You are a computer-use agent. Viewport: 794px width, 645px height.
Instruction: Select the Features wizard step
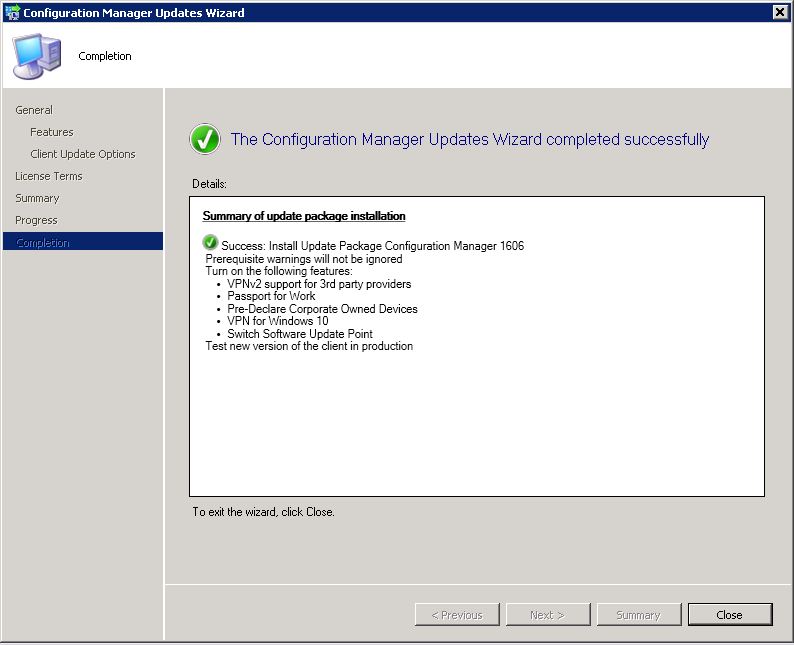pyautogui.click(x=52, y=132)
